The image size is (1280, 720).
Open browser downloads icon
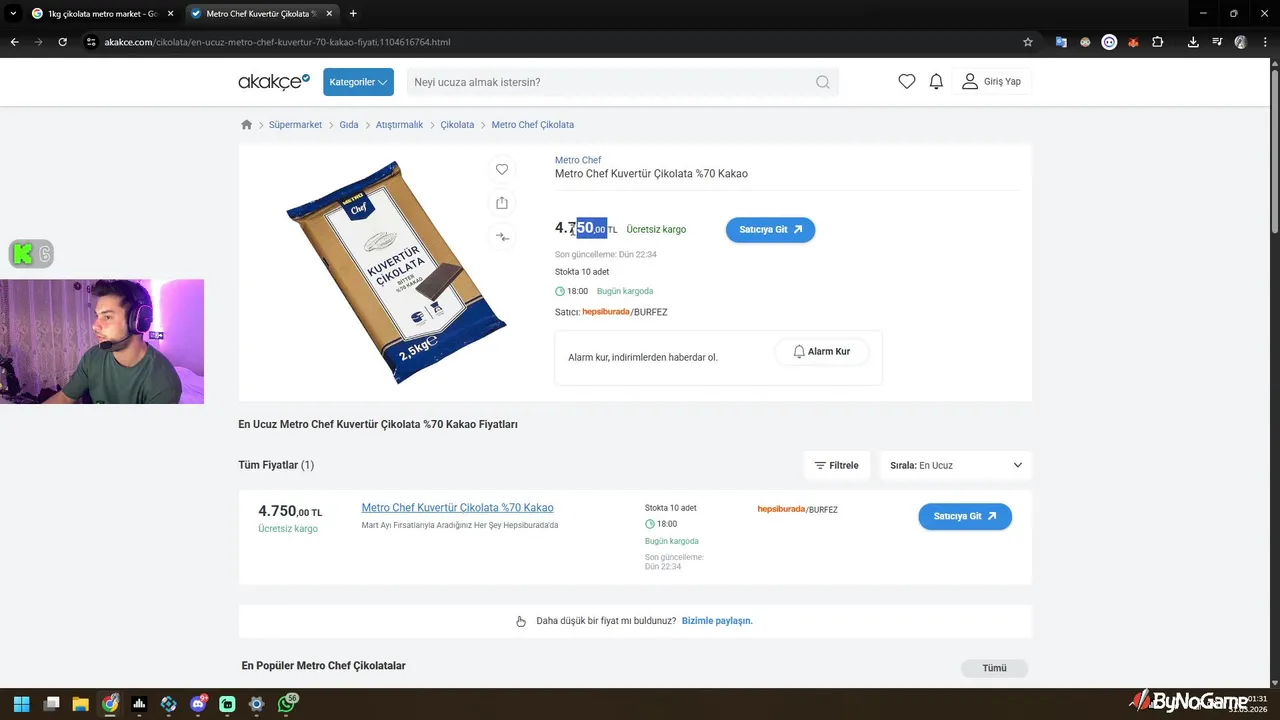pos(1193,42)
